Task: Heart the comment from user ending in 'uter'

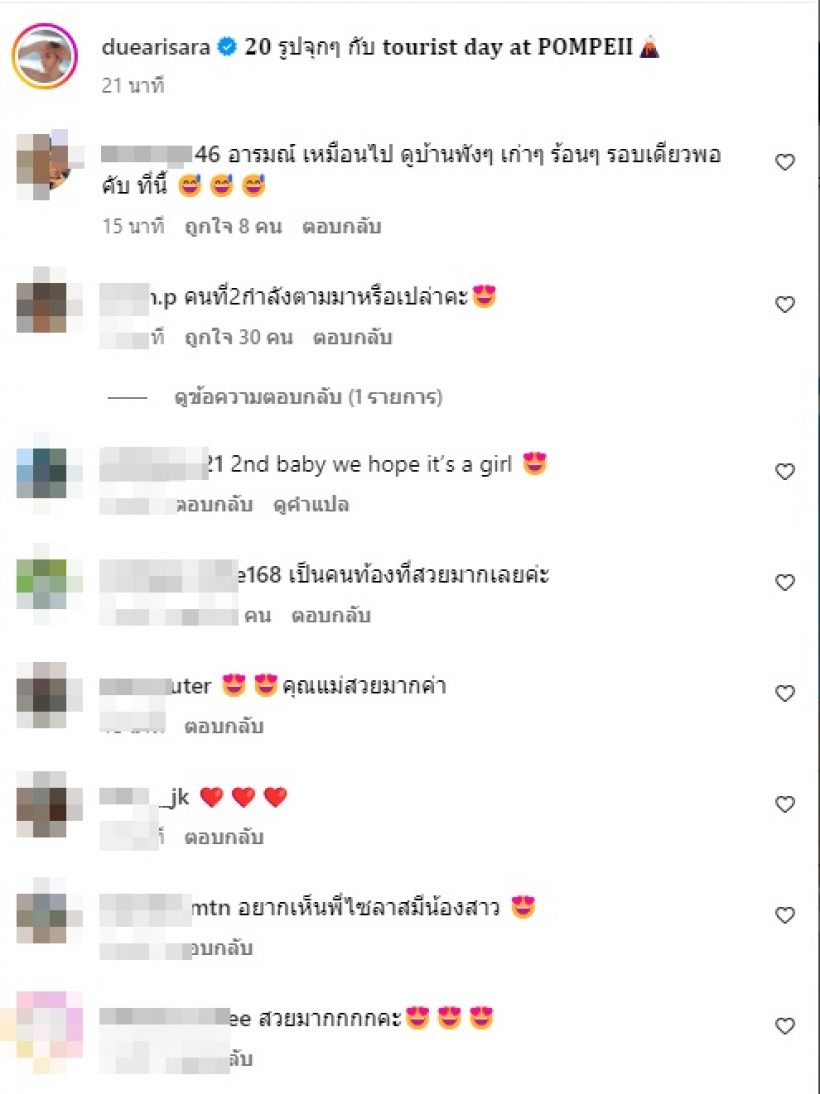Action: click(785, 693)
